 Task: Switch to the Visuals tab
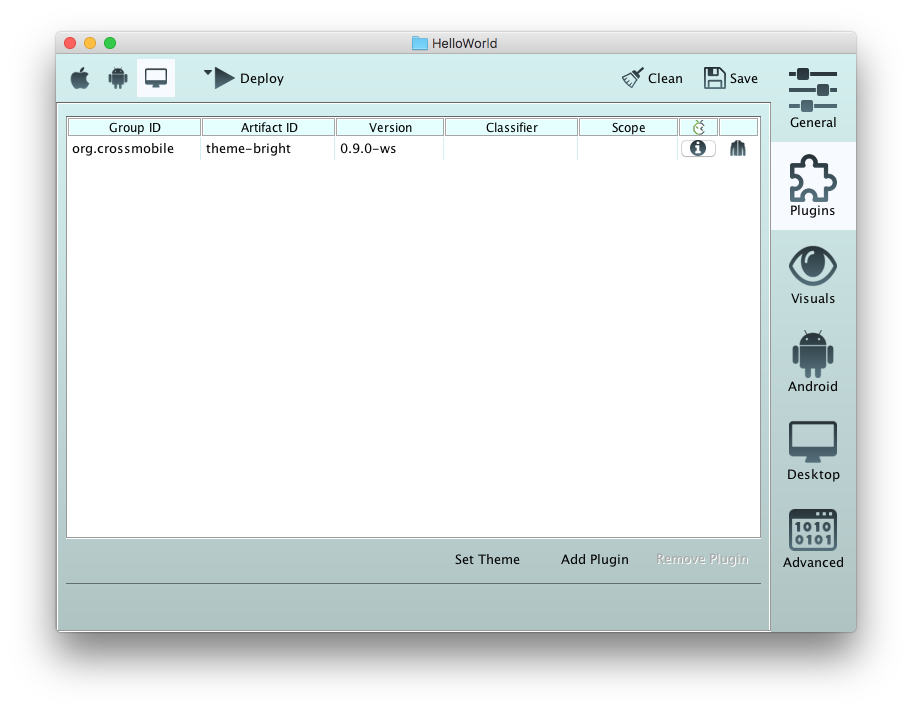[813, 275]
